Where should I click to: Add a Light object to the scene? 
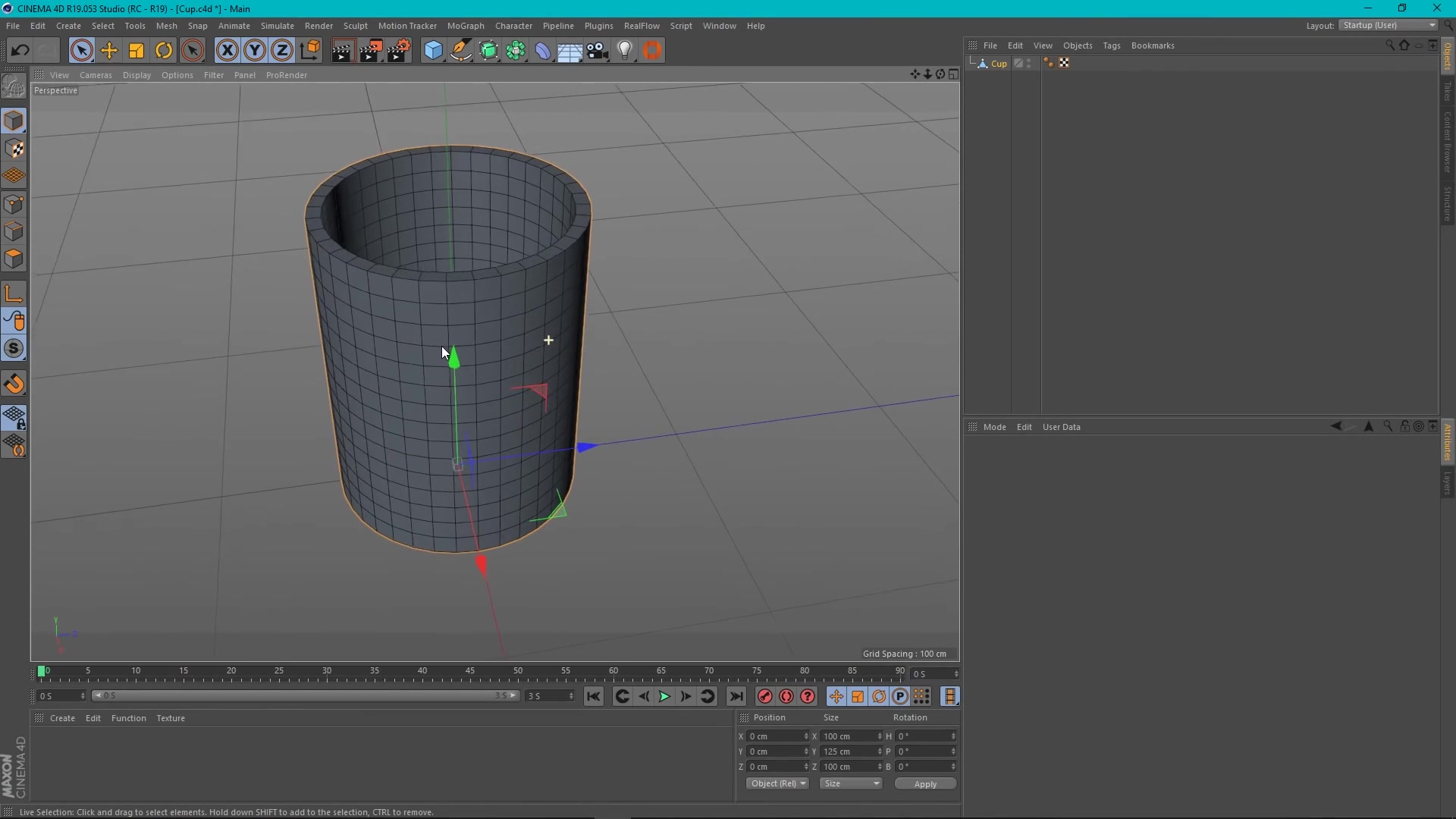[x=626, y=50]
